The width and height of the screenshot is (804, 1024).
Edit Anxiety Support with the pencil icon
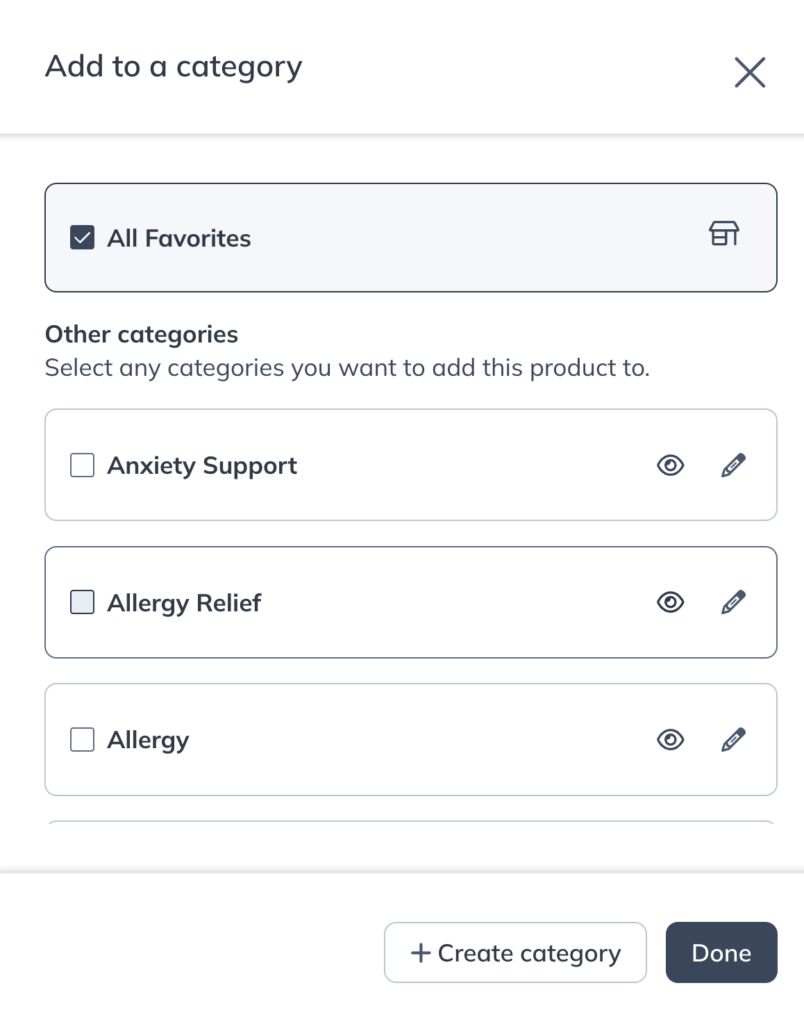(733, 465)
